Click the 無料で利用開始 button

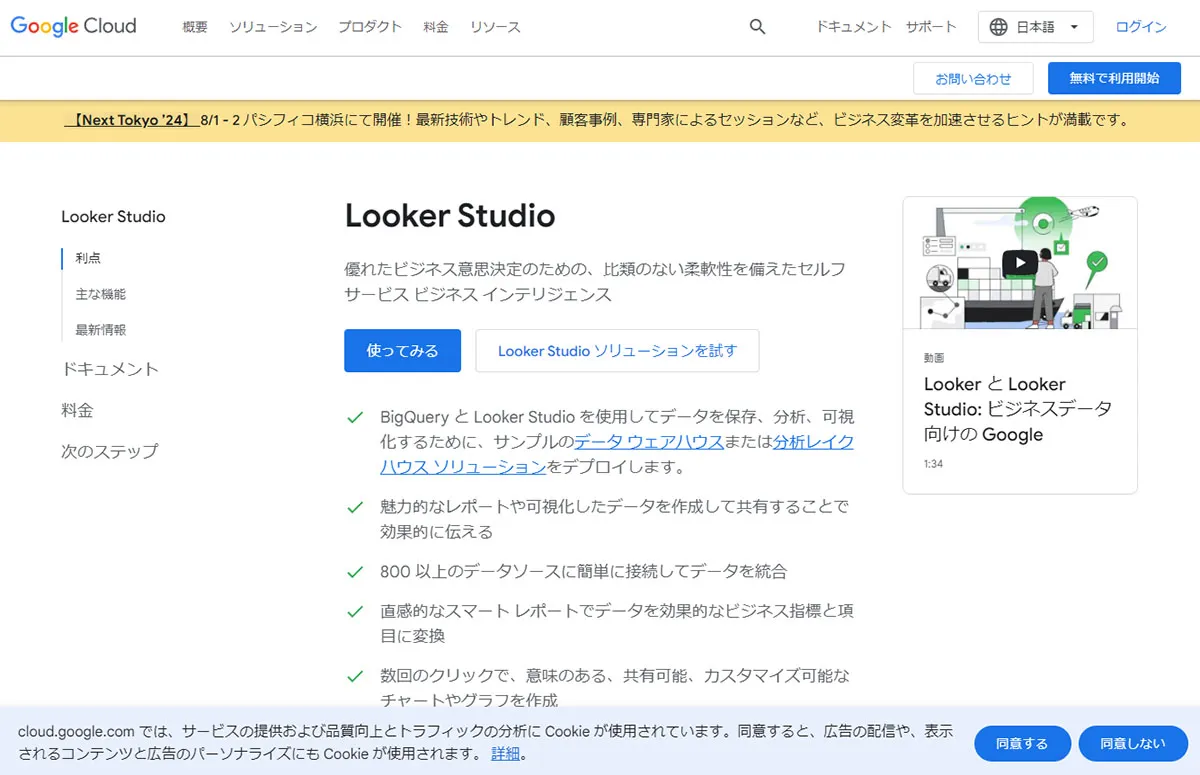(x=1114, y=77)
